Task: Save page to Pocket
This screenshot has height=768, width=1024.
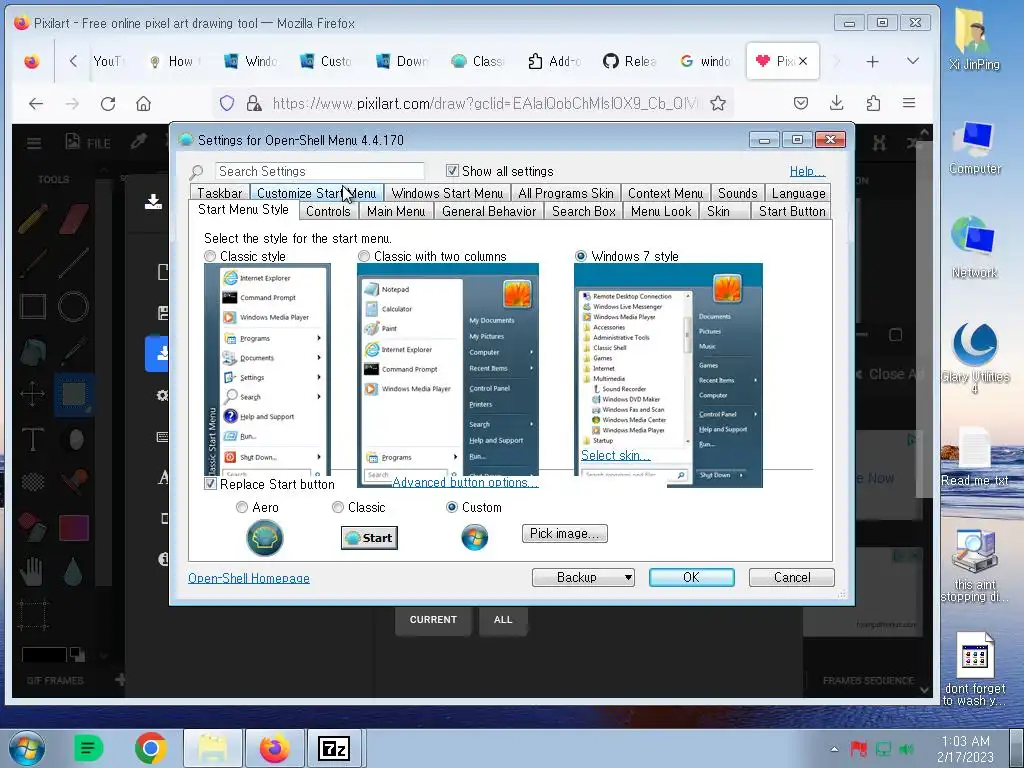Action: [x=801, y=103]
